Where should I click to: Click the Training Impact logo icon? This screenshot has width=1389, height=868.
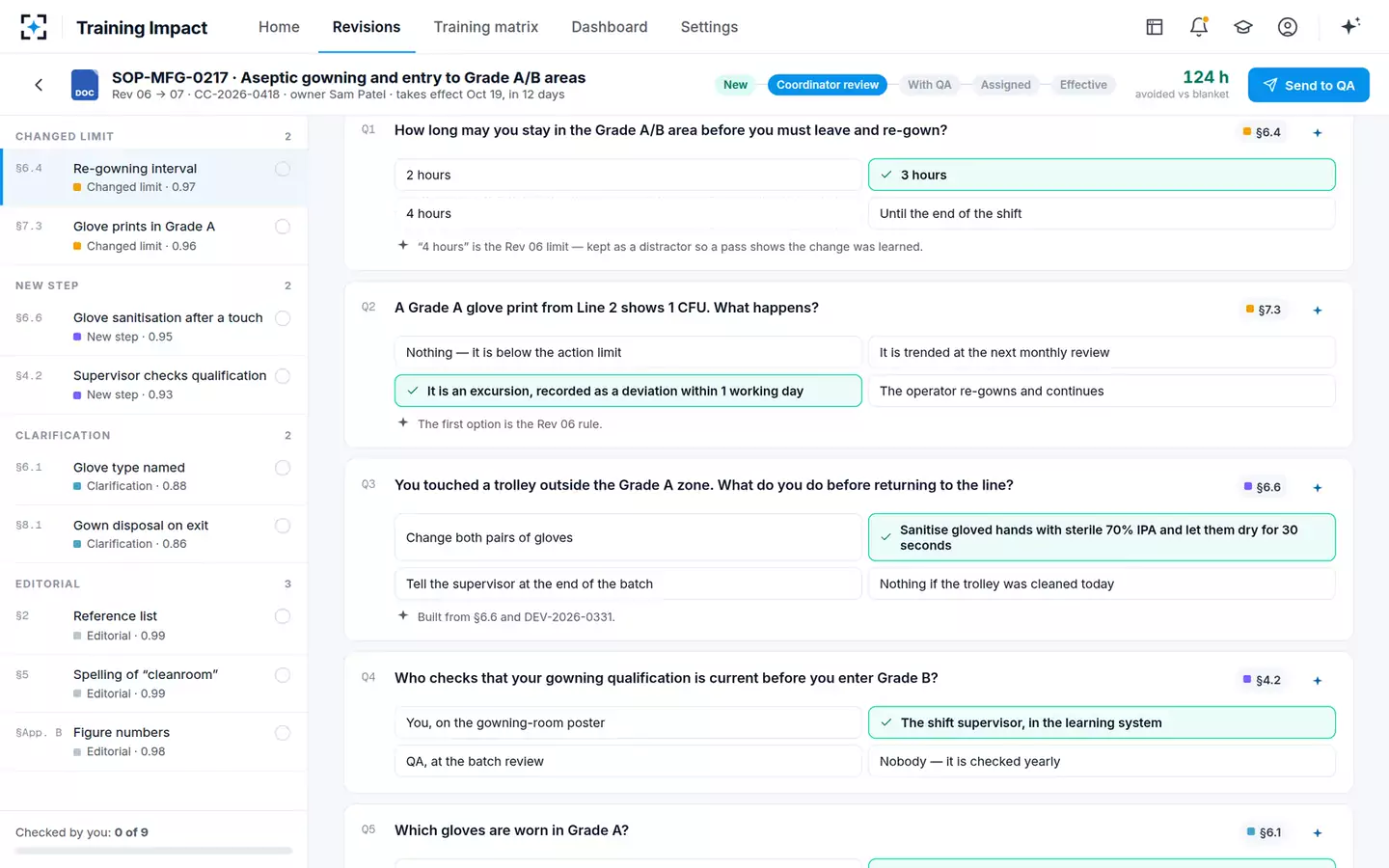(34, 27)
